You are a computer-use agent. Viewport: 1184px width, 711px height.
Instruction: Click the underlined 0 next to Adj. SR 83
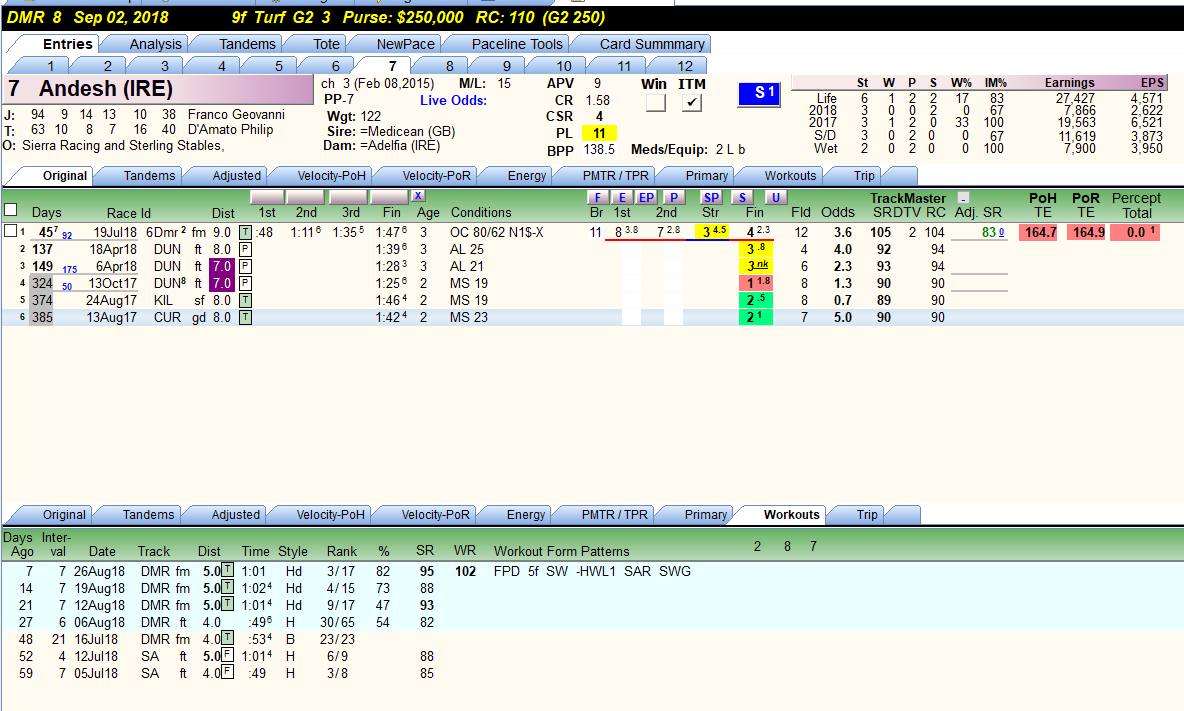click(1001, 232)
